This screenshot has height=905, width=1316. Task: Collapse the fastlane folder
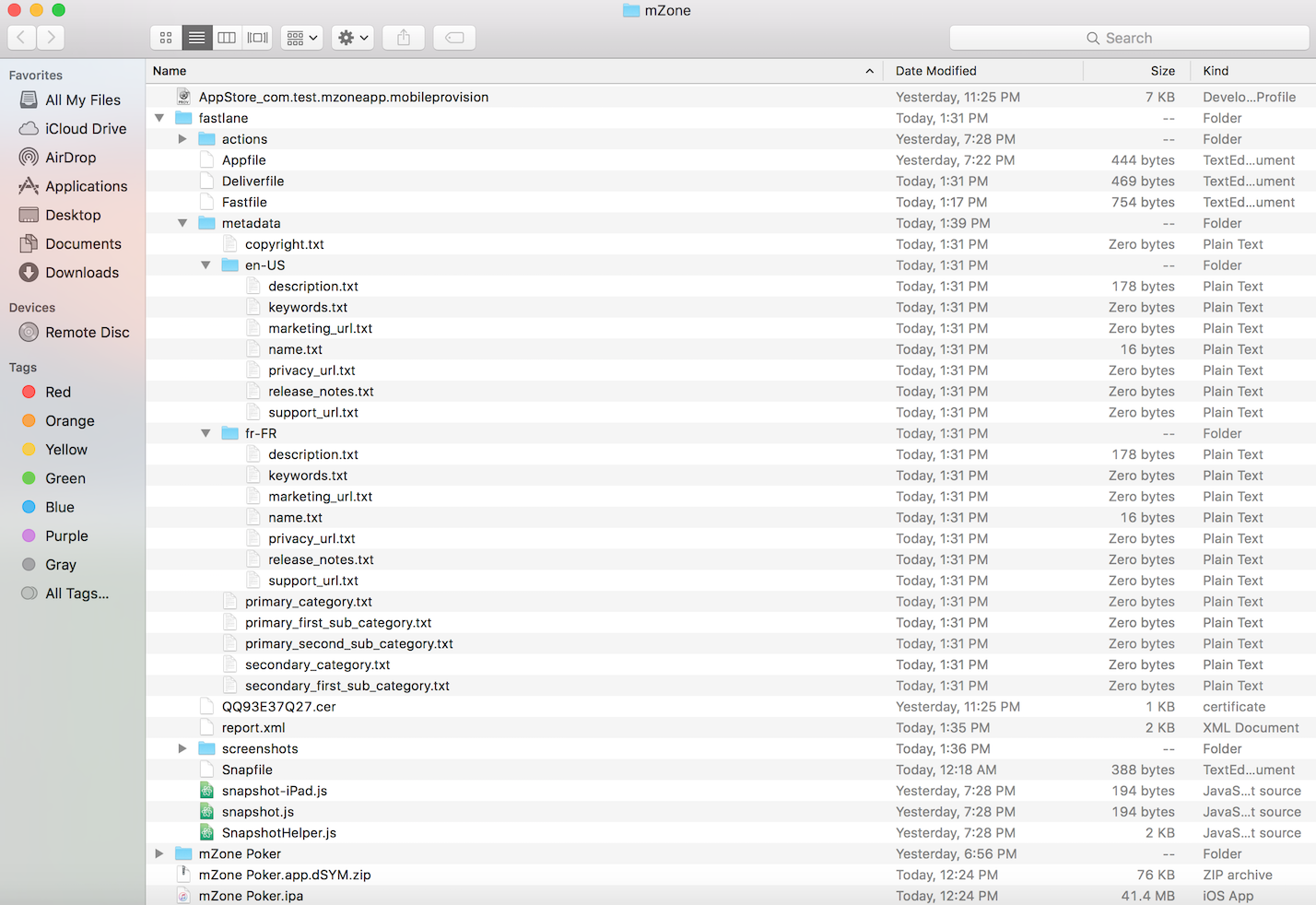pos(159,118)
